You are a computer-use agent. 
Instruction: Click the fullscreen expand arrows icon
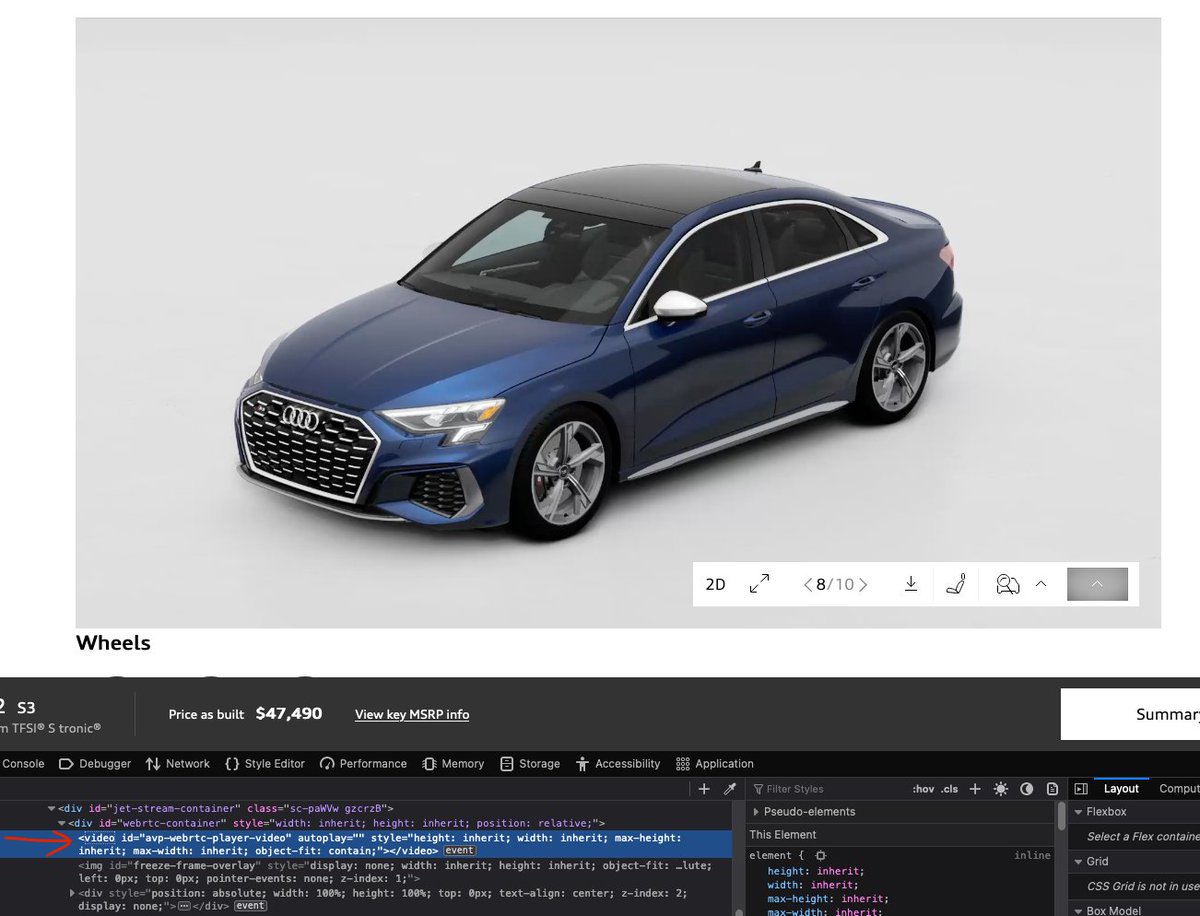760,584
